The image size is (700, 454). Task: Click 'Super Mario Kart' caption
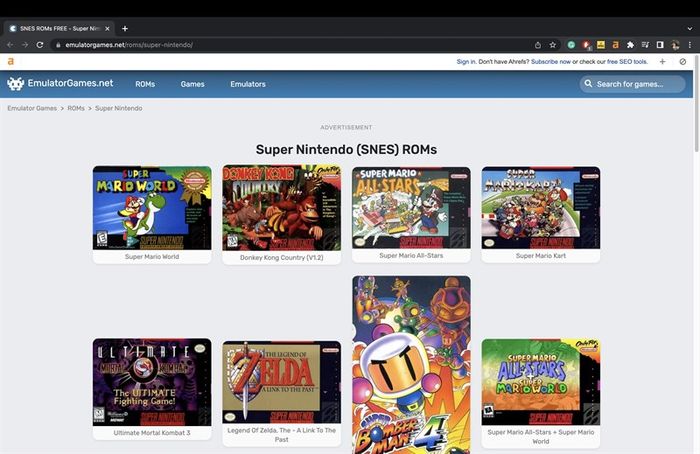pyautogui.click(x=541, y=256)
